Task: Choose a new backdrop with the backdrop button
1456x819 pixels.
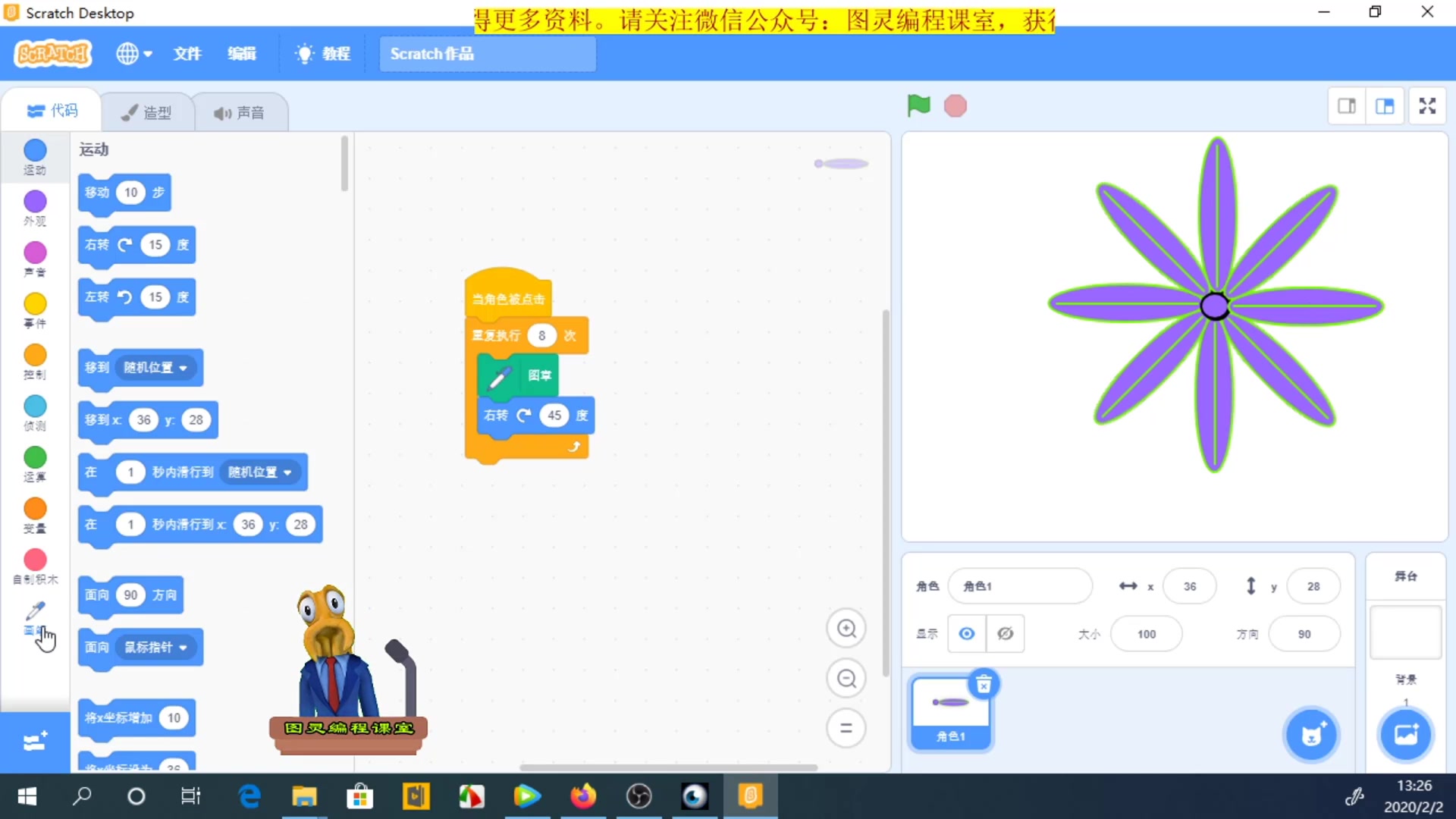Action: [x=1407, y=734]
